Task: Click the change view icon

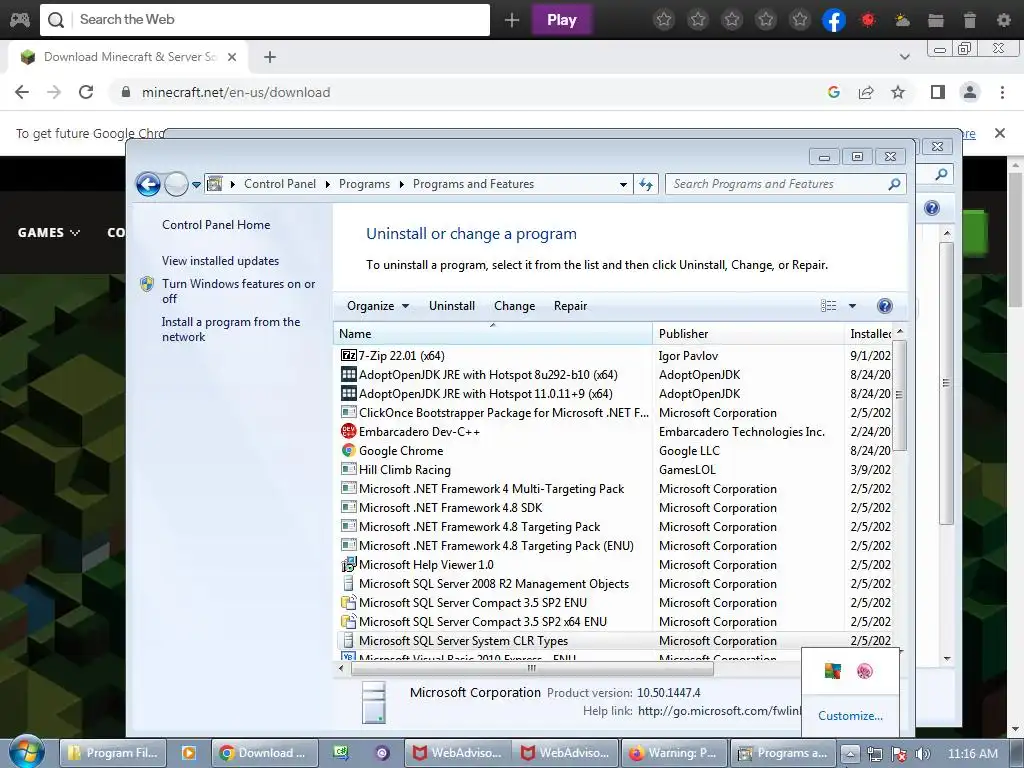Action: 828,306
